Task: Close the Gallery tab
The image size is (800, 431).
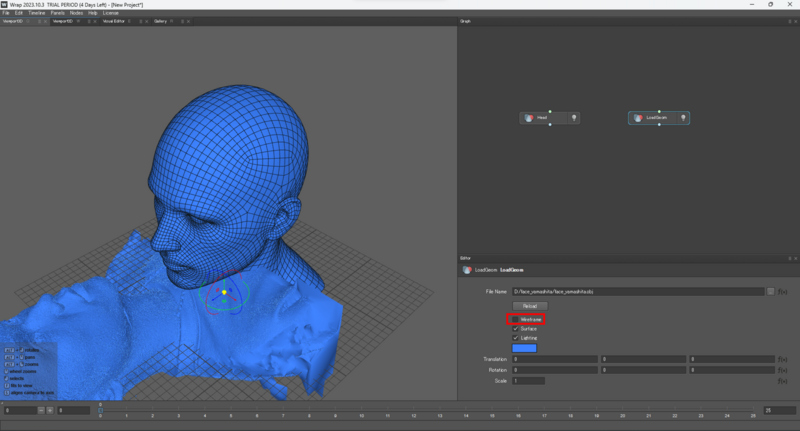Action: [x=188, y=21]
